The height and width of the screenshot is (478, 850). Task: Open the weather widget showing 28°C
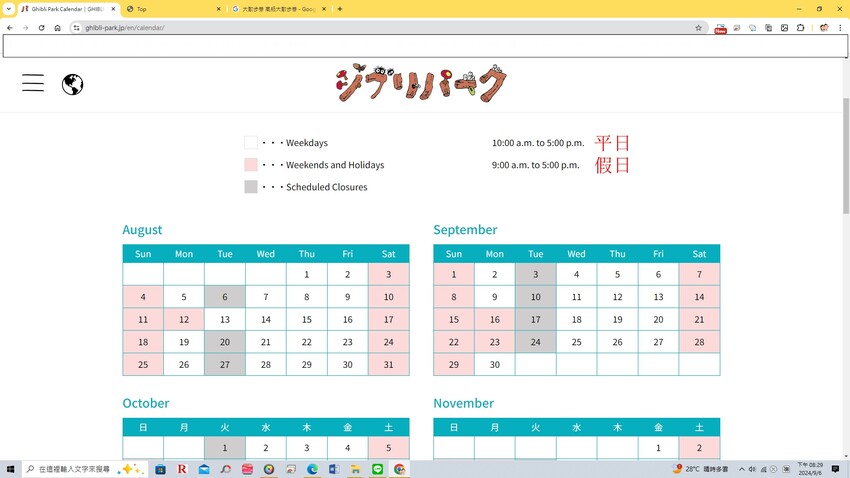700,469
